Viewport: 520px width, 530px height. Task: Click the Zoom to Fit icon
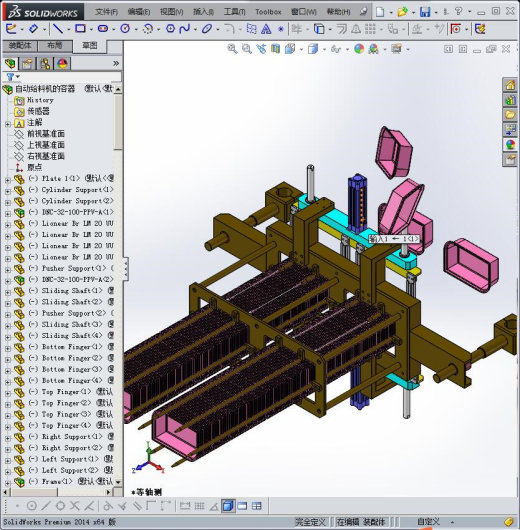[232, 49]
